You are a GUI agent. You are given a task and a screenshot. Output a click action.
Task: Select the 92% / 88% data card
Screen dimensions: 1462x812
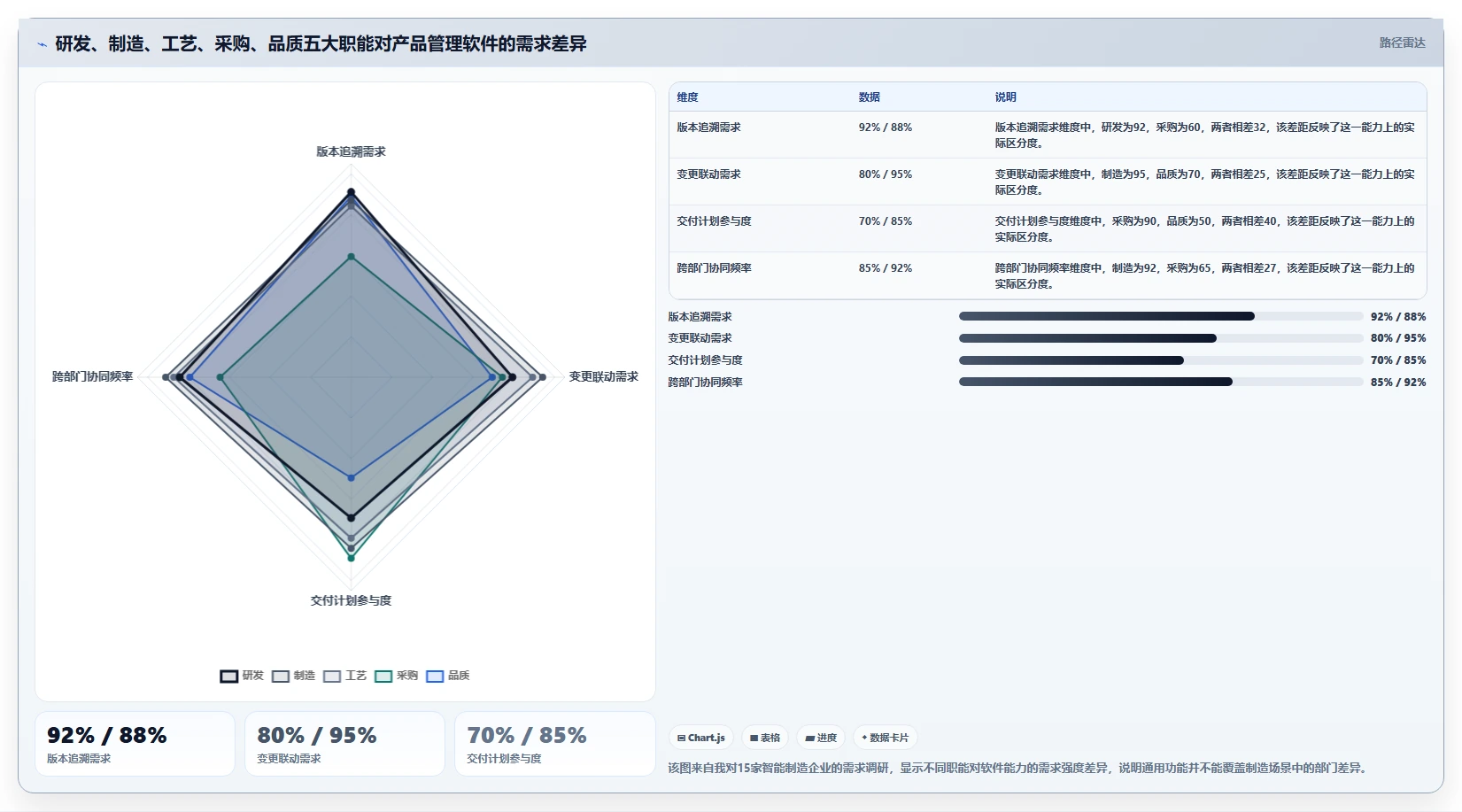pos(135,744)
